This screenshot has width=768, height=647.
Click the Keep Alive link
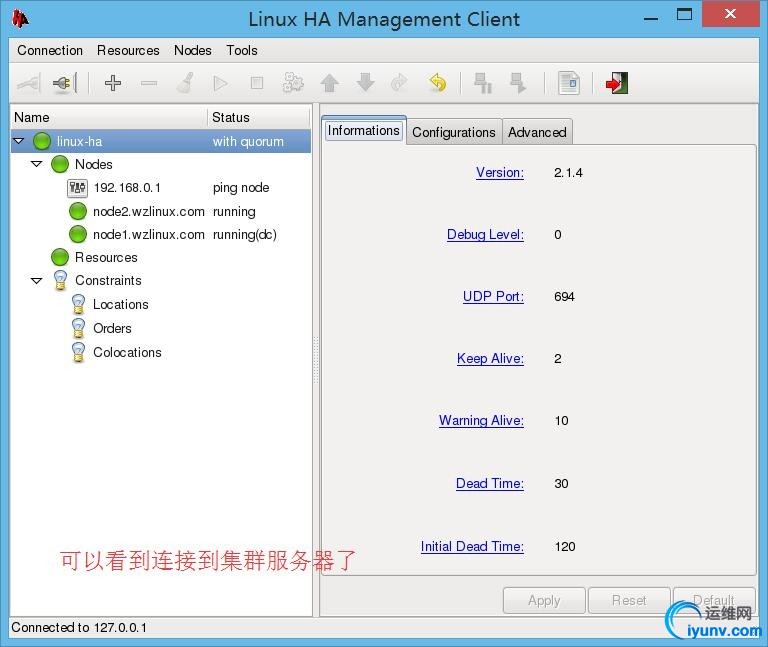click(490, 359)
